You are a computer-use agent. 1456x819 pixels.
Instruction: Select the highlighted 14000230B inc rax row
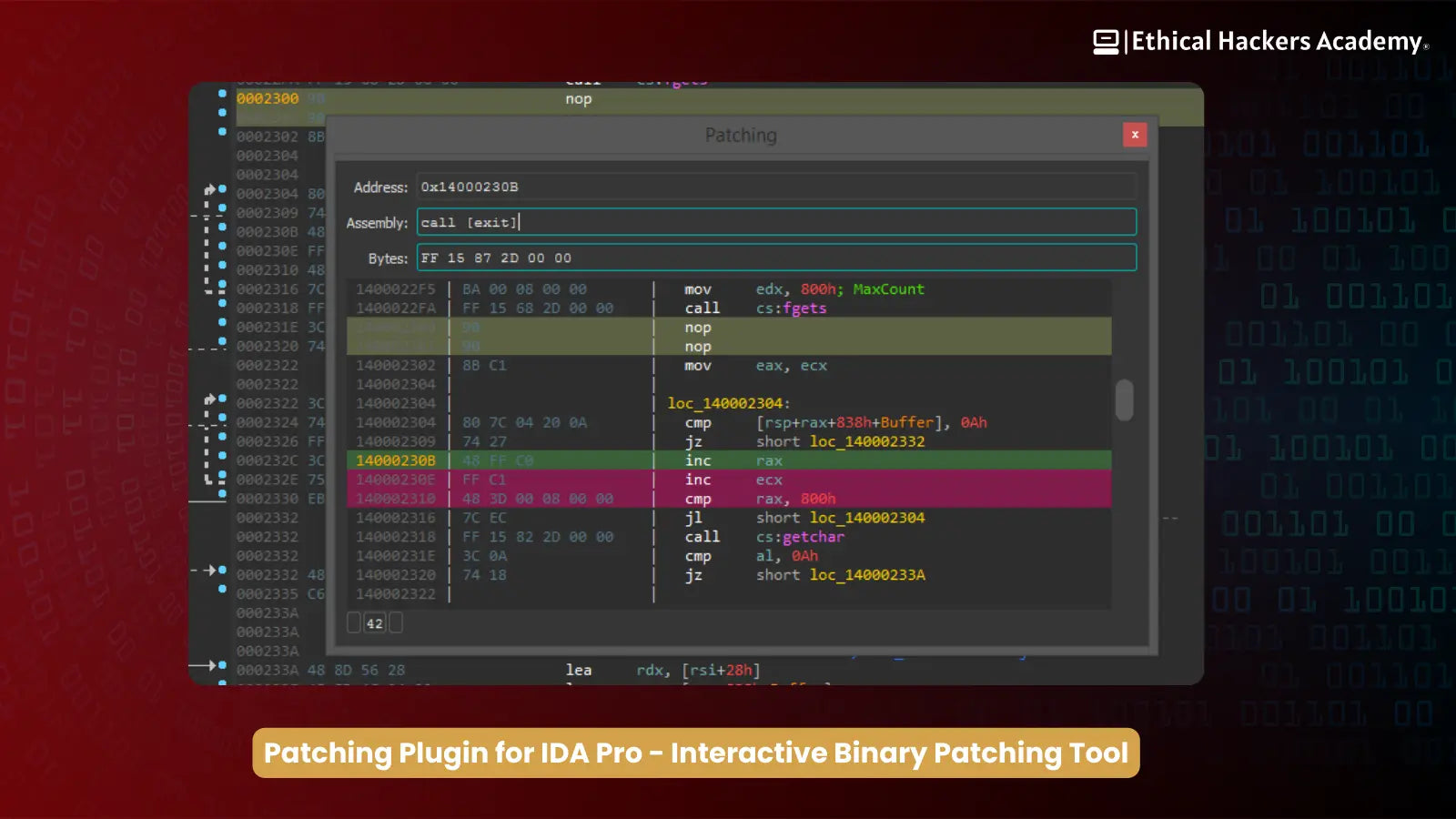[728, 460]
